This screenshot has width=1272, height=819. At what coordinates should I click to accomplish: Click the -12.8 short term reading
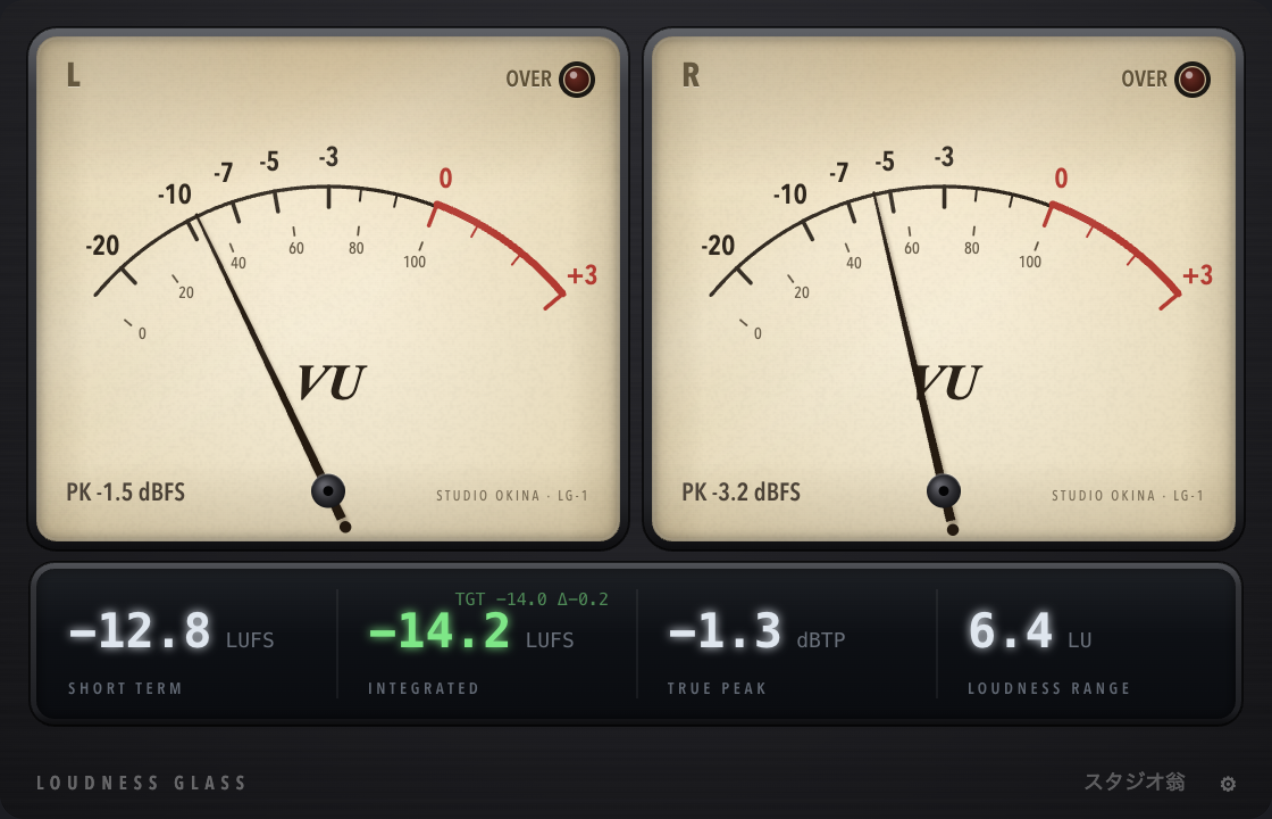click(139, 631)
